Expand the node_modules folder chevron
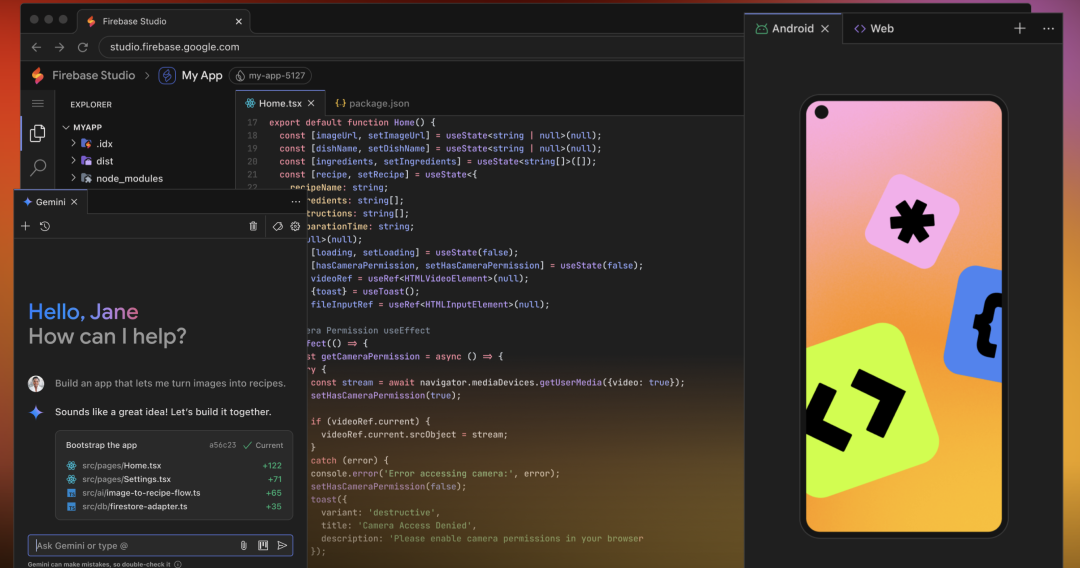The image size is (1080, 568). click(x=74, y=178)
